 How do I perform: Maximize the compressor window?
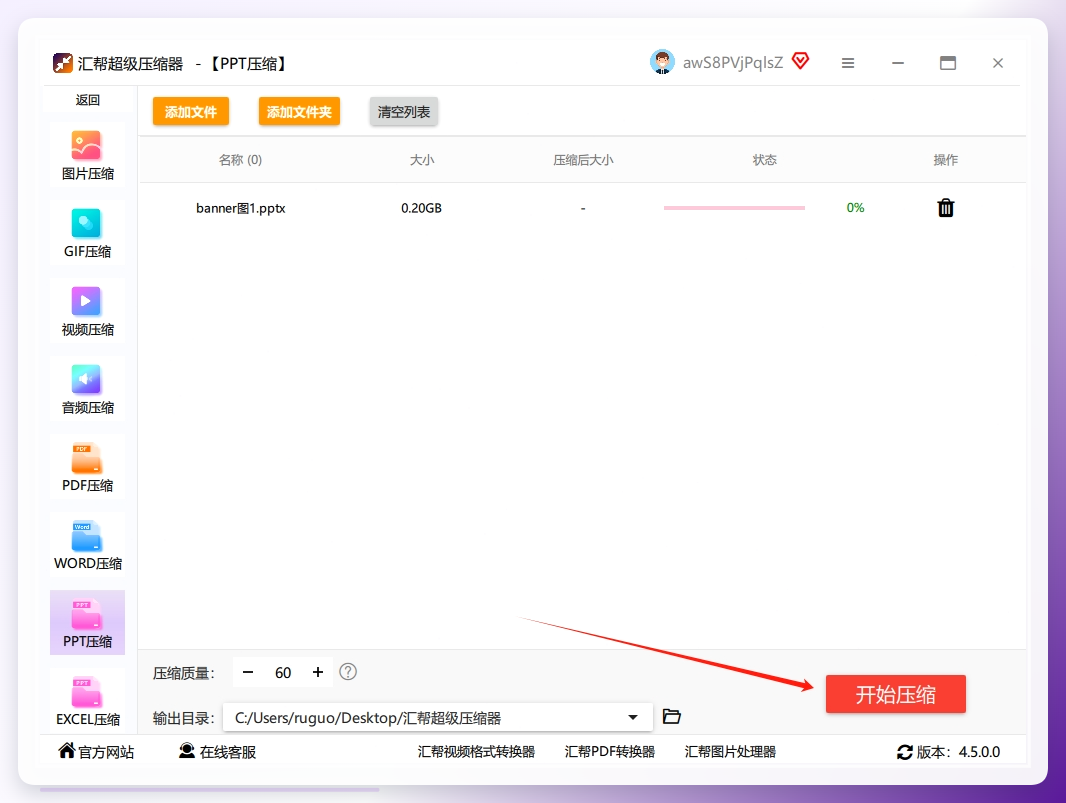click(x=948, y=63)
